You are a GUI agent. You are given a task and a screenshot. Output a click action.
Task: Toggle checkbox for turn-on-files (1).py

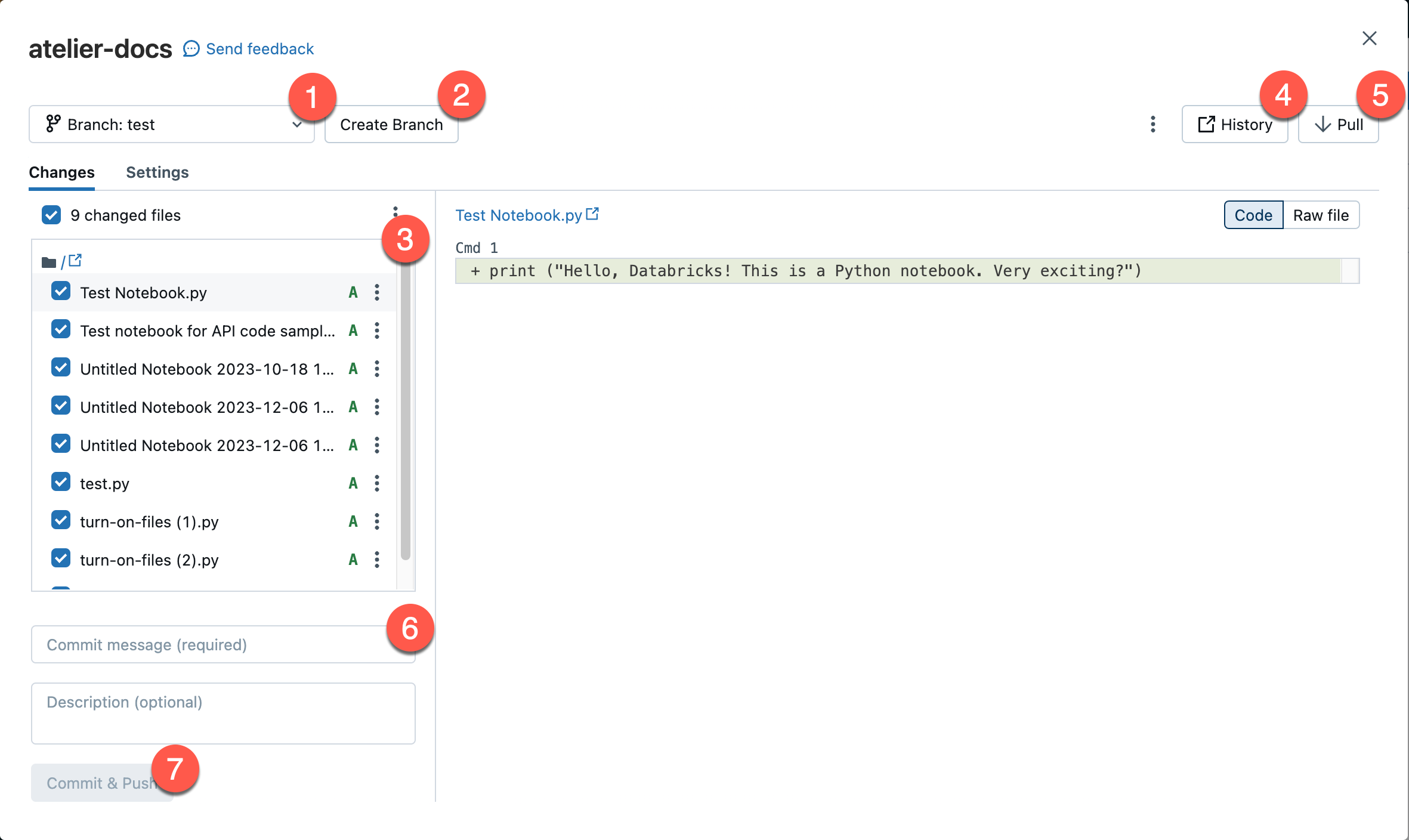[60, 521]
